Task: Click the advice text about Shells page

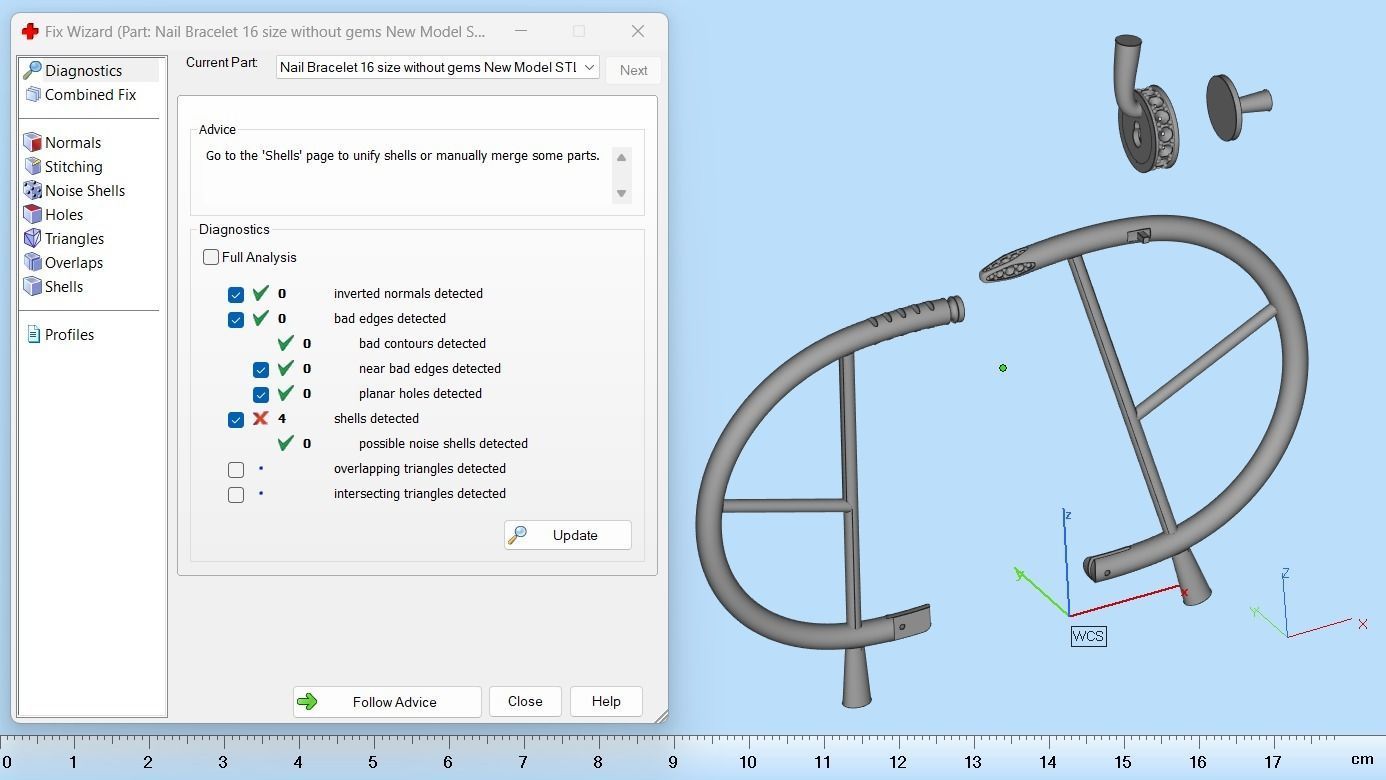Action: pos(402,156)
